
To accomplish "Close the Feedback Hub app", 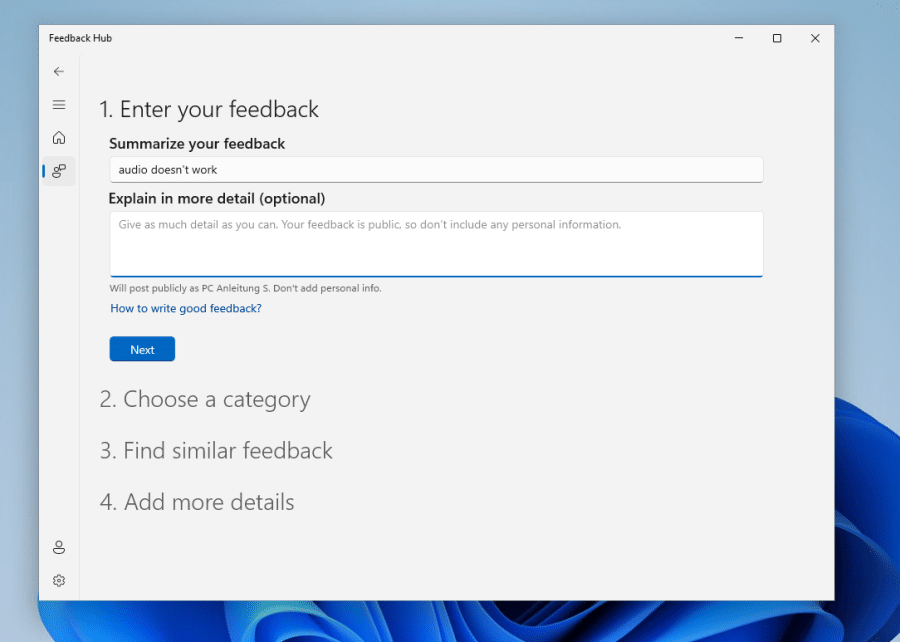I will pos(815,38).
